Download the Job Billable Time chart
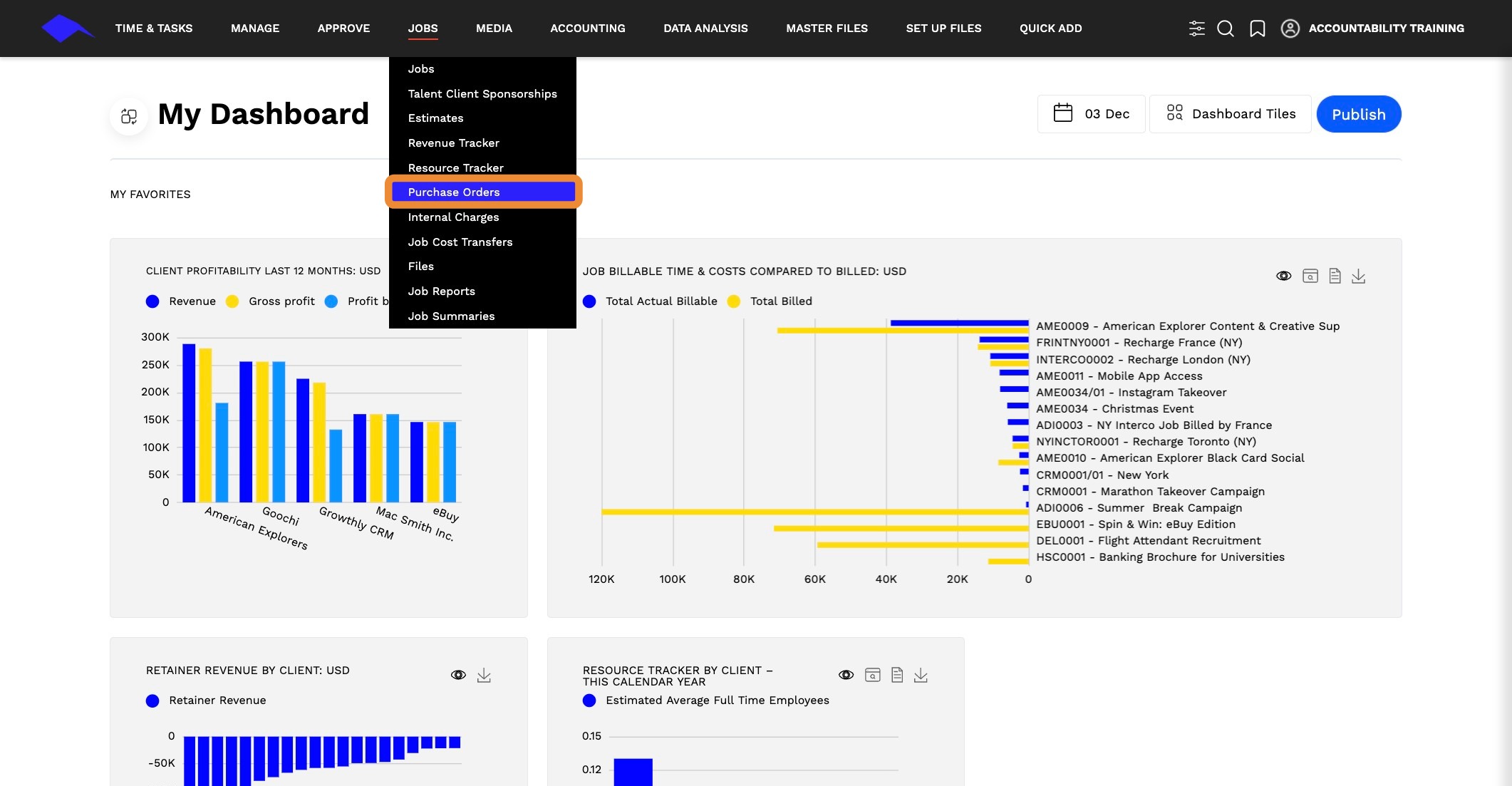The image size is (1512, 786). 1358,276
